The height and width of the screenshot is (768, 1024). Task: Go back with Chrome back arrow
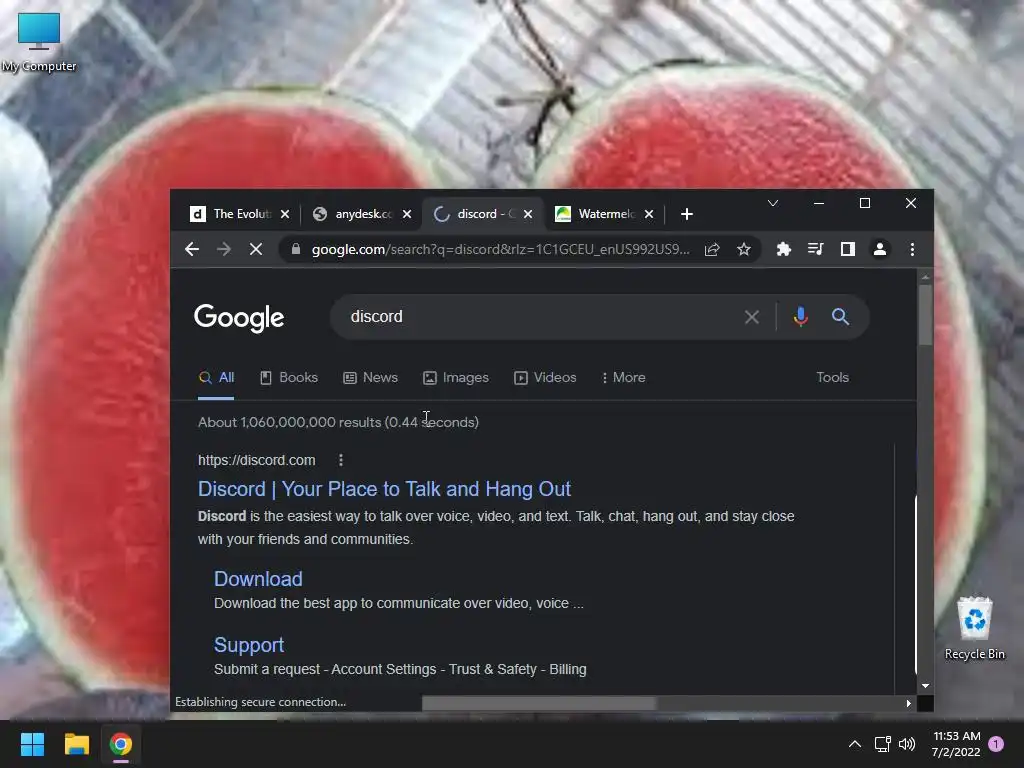[192, 249]
